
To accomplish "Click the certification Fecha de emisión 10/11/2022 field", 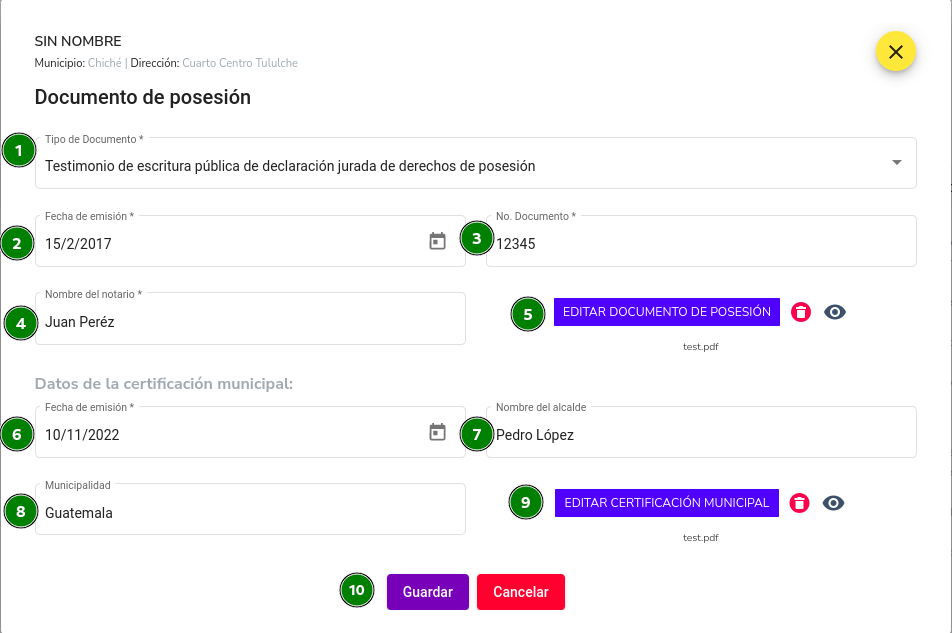I will pyautogui.click(x=250, y=432).
